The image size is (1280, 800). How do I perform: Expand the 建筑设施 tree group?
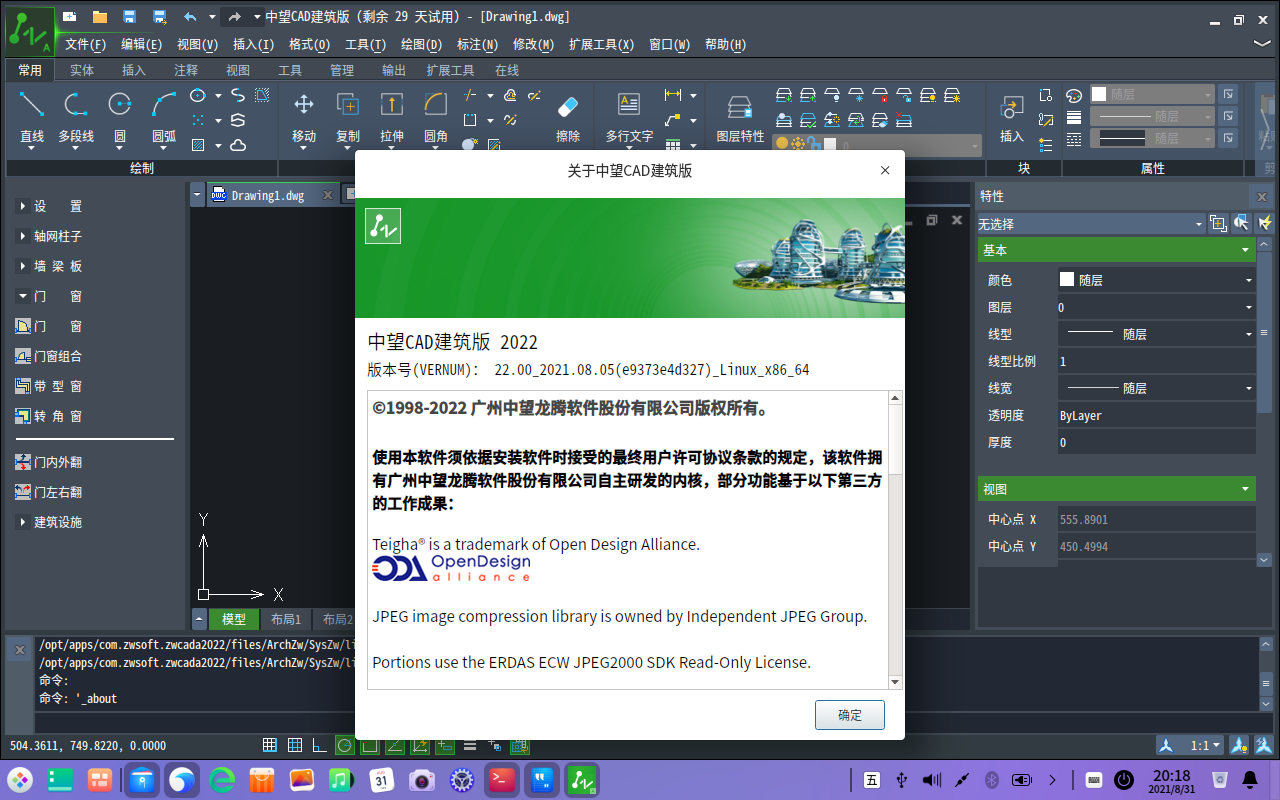23,522
